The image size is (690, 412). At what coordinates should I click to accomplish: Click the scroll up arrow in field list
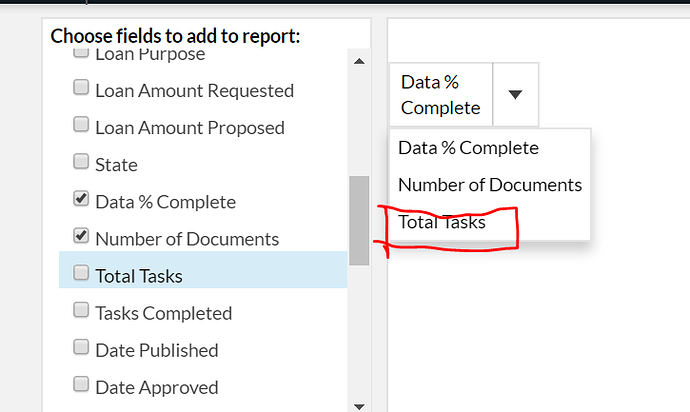click(x=359, y=61)
